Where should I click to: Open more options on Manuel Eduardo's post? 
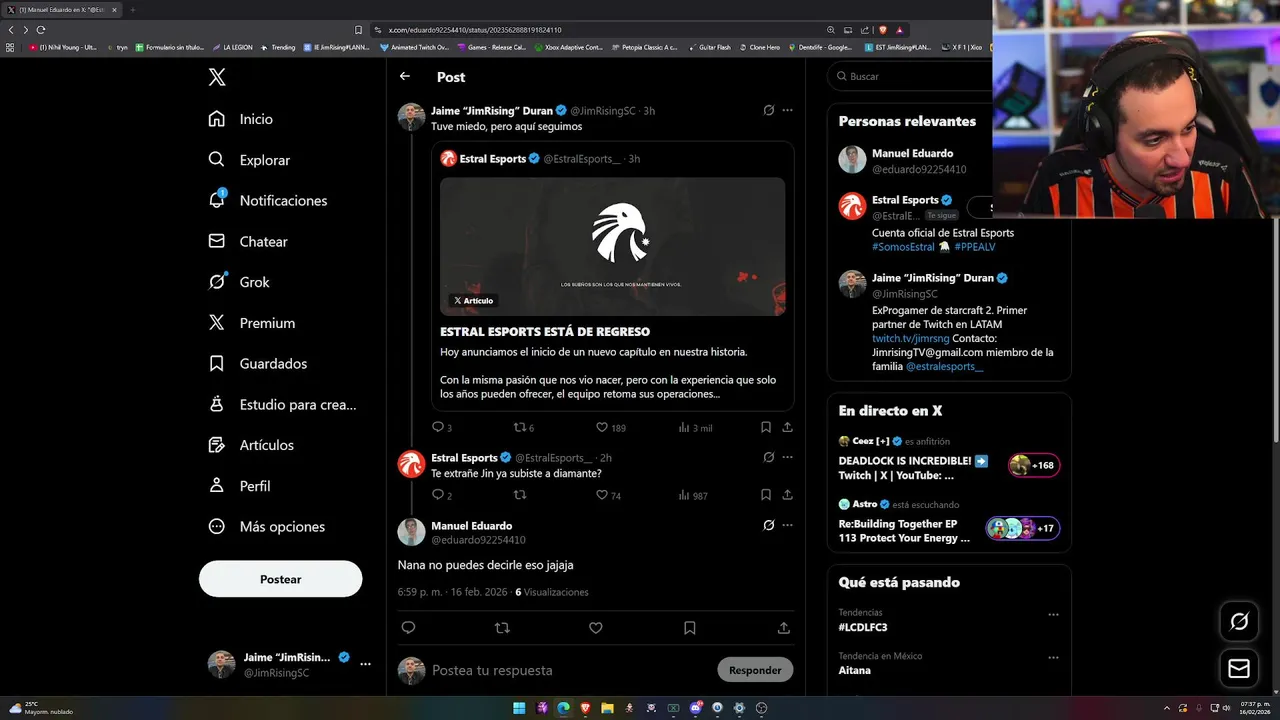pyautogui.click(x=787, y=525)
